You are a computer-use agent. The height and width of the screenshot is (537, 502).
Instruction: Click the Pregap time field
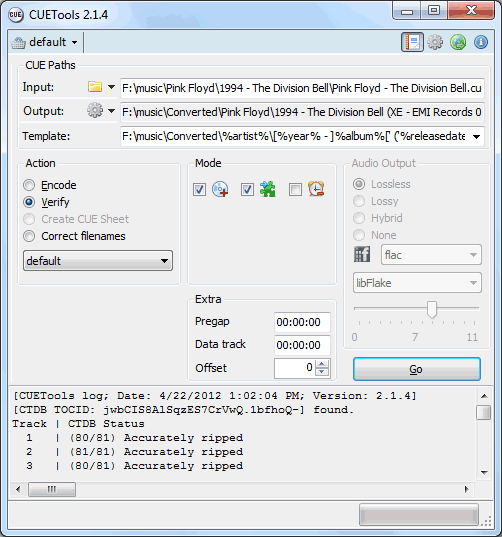(302, 322)
